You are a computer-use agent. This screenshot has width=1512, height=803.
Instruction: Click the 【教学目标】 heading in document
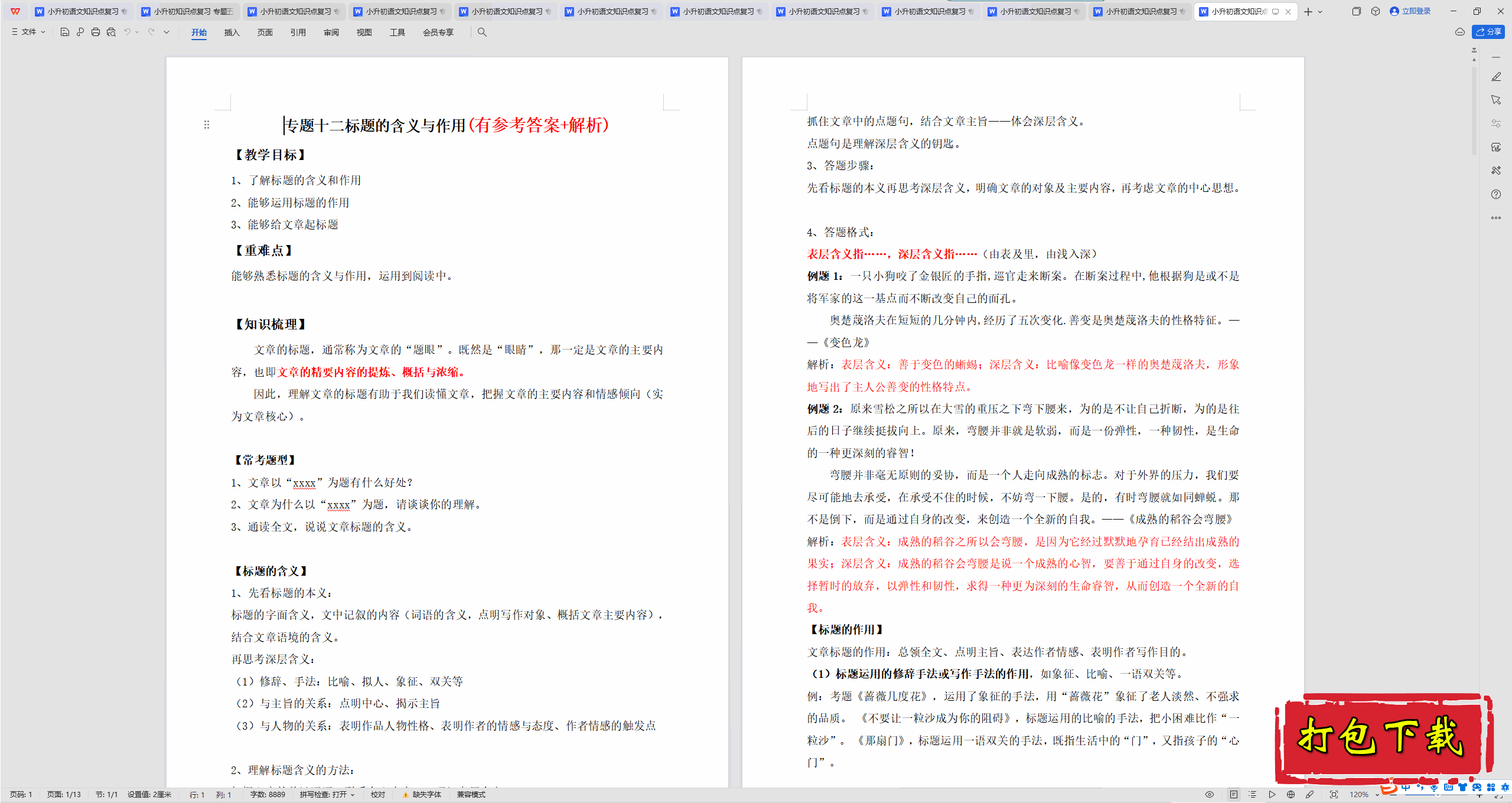pos(270,155)
